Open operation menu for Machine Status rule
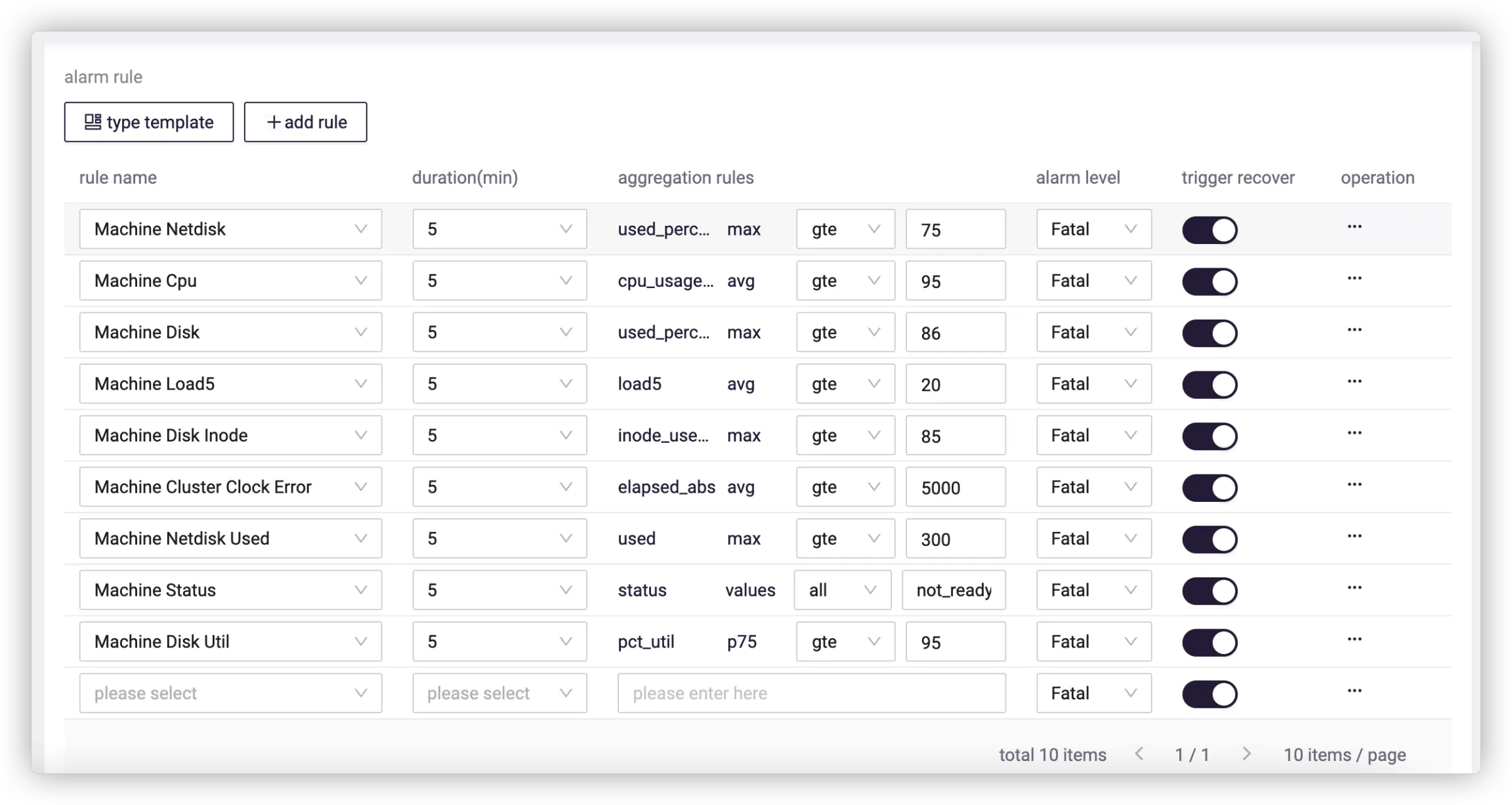The width and height of the screenshot is (1512, 805). [1354, 588]
